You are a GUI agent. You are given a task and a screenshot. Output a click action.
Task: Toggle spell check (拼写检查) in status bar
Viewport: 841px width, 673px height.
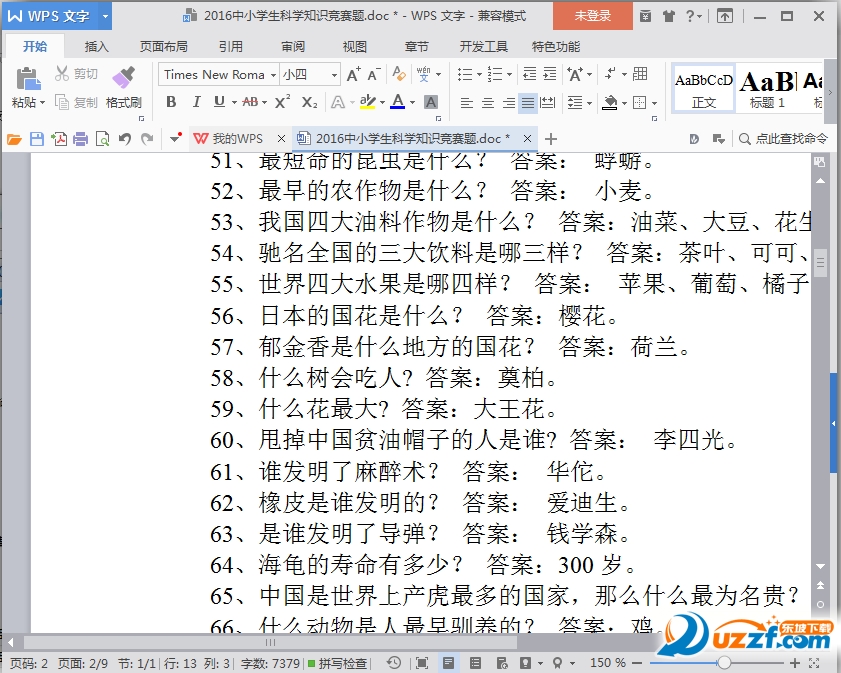(337, 664)
